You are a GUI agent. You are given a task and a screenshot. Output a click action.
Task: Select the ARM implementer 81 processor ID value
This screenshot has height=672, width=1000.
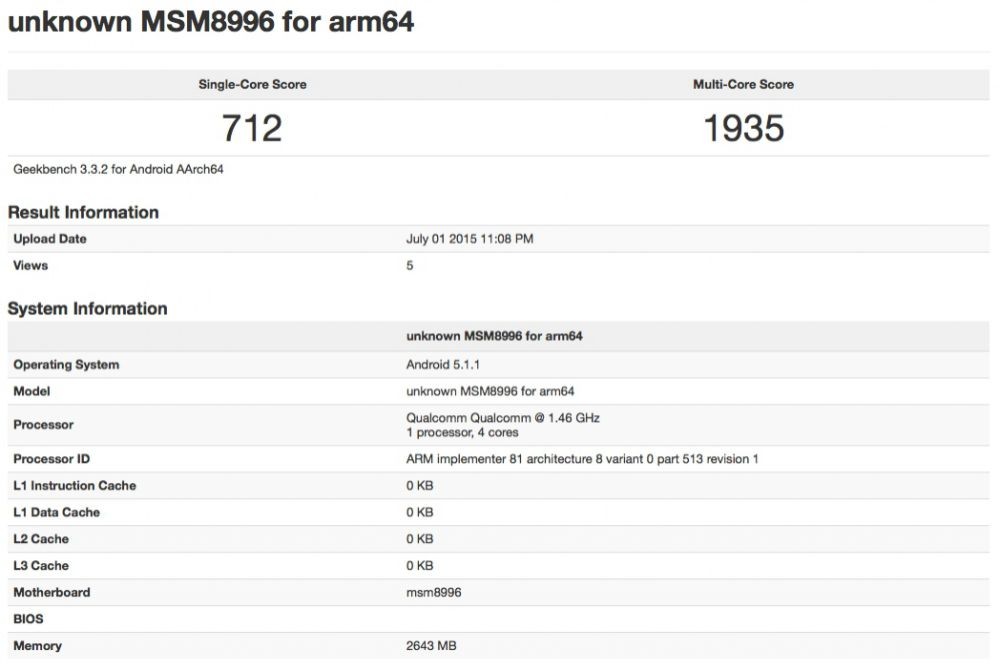coord(582,459)
